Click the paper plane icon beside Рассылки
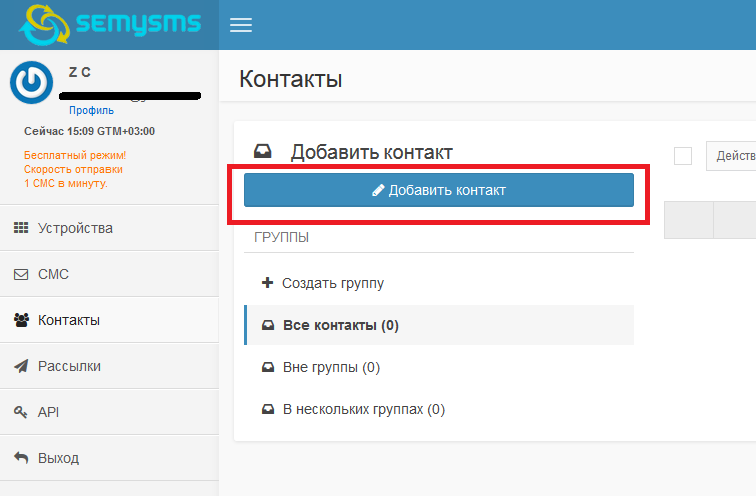 point(20,366)
